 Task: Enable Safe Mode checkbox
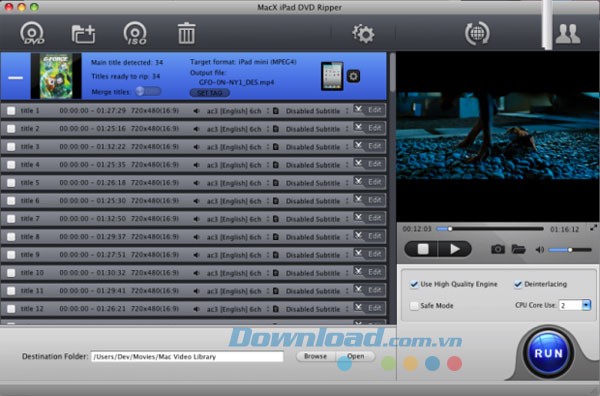414,306
